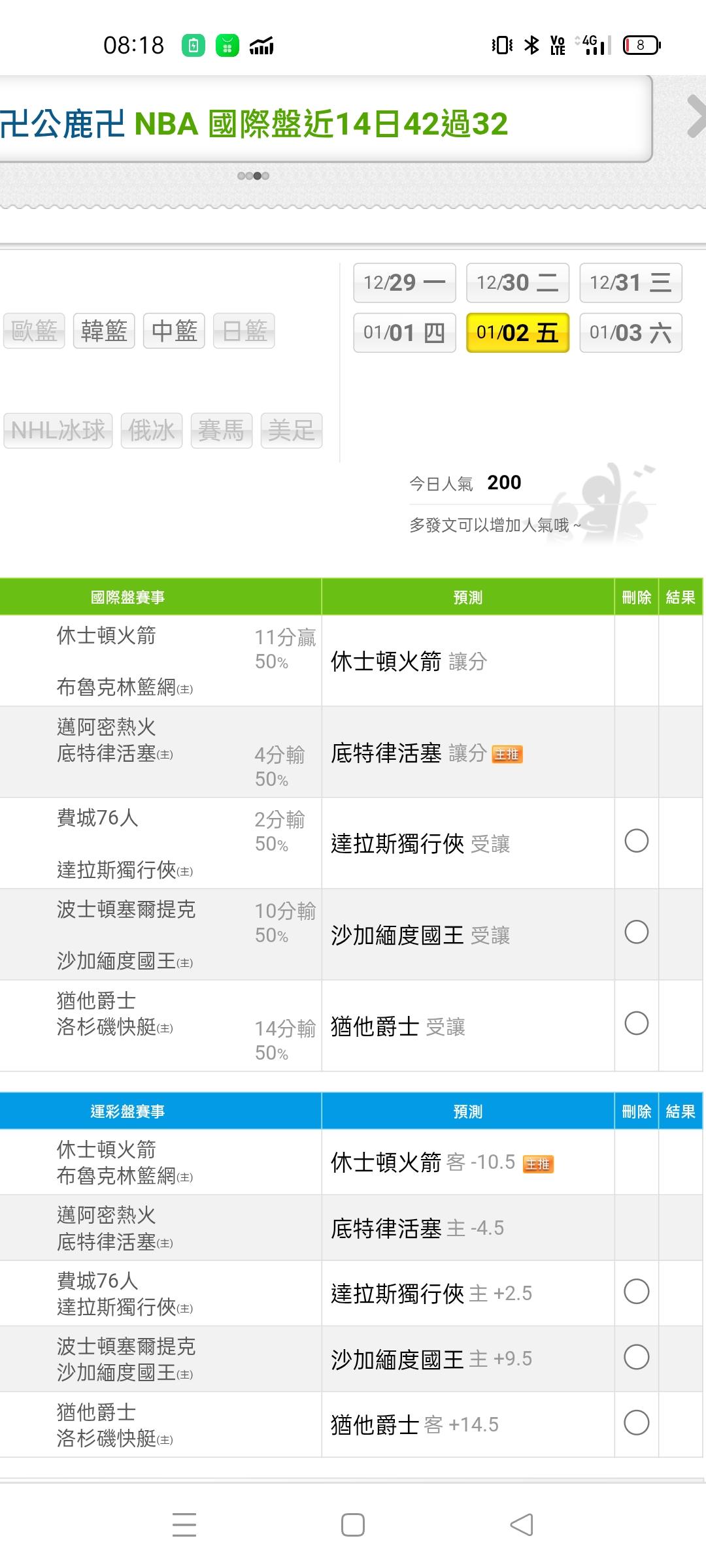
Task: Switch to the 01/03 六 date tab
Action: click(631, 333)
